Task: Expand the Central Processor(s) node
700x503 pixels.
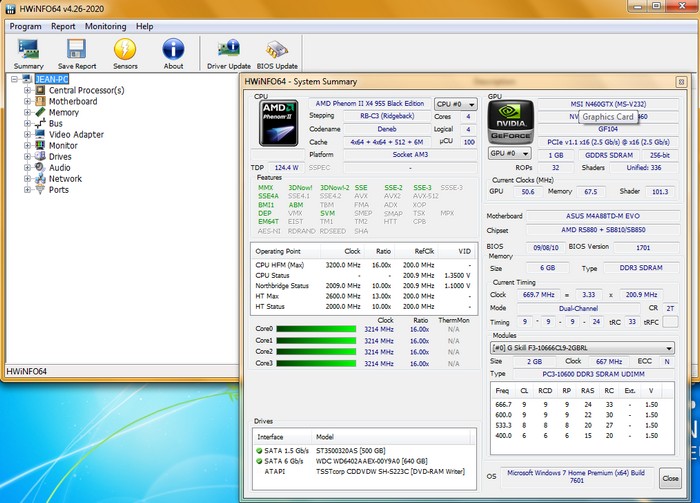Action: [27, 90]
